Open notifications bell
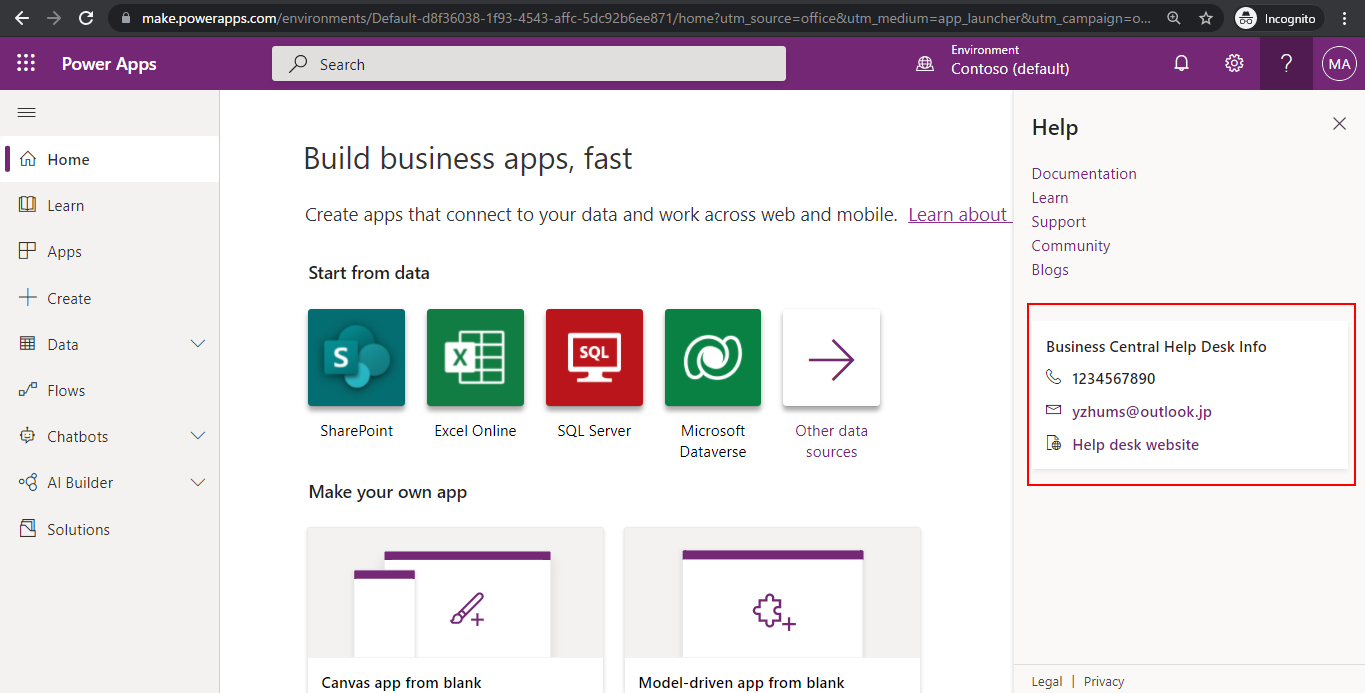 coord(1181,63)
